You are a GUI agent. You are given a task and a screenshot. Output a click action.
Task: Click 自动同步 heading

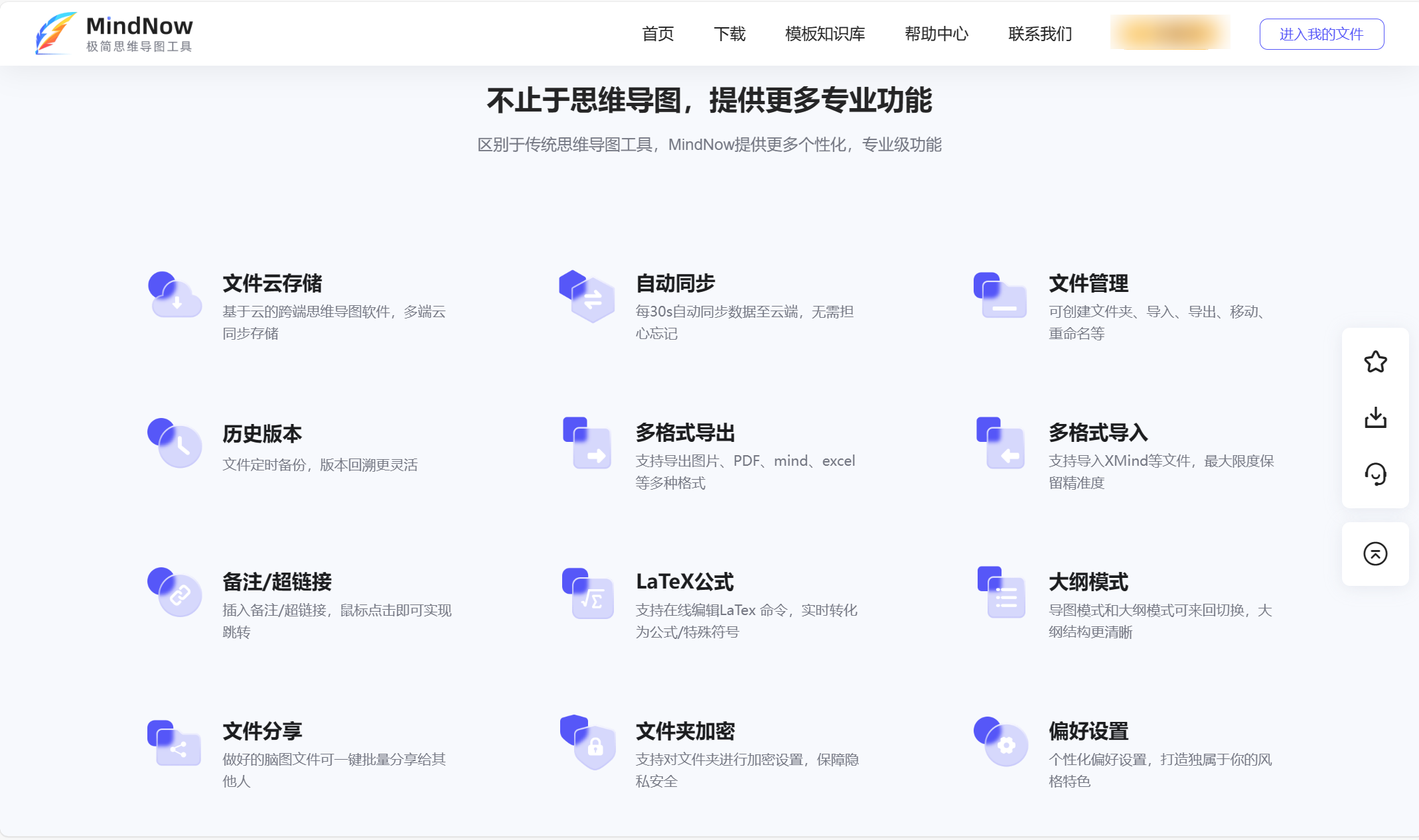(x=675, y=283)
